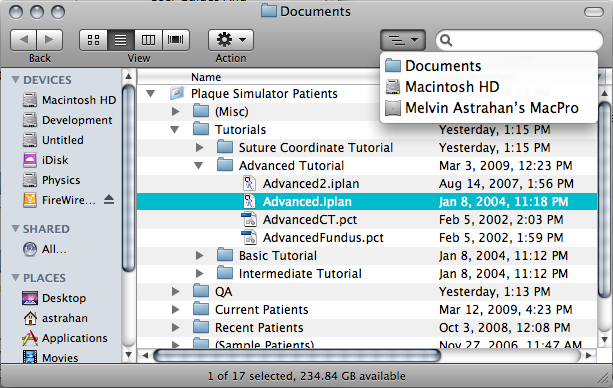Click the sidebar scrollbar down arrow

point(128,355)
